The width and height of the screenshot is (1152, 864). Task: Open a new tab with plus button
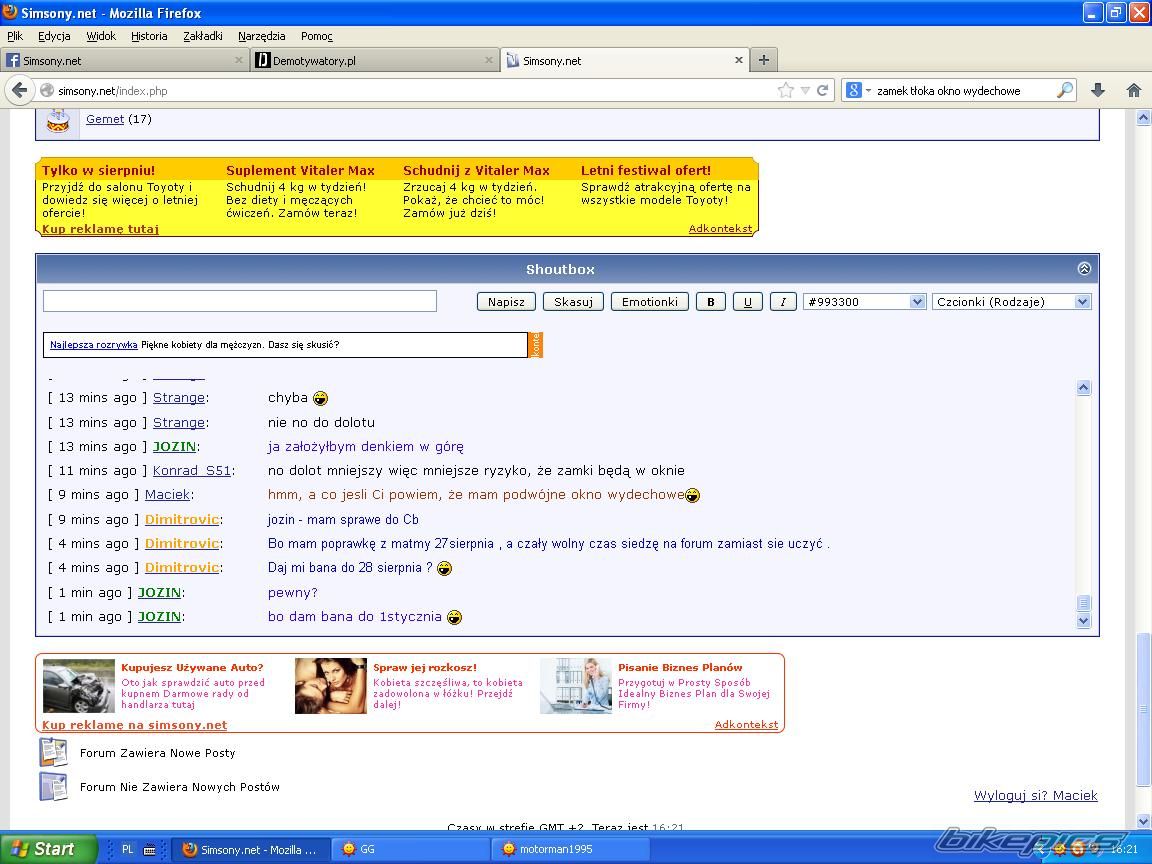click(764, 60)
